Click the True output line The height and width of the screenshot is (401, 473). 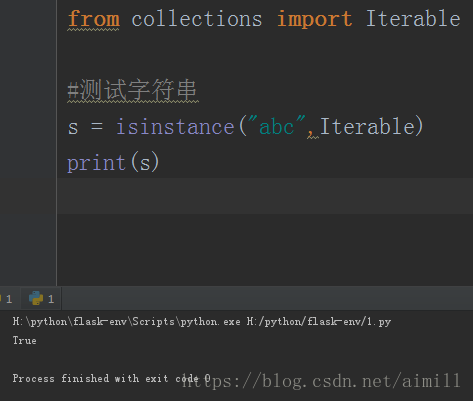point(25,341)
